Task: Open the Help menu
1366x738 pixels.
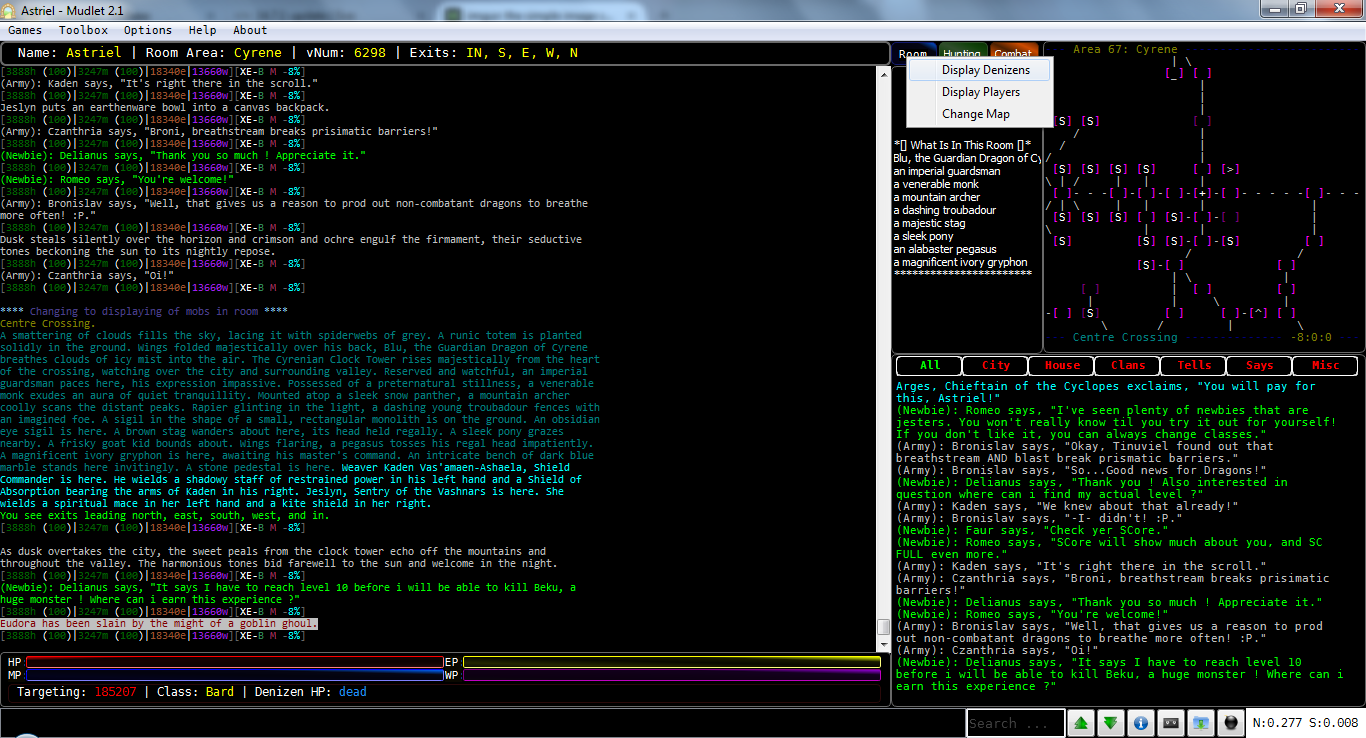Action: click(x=202, y=30)
